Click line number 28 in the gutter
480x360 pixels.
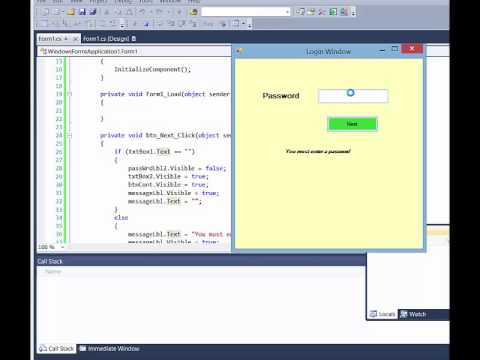point(59,168)
